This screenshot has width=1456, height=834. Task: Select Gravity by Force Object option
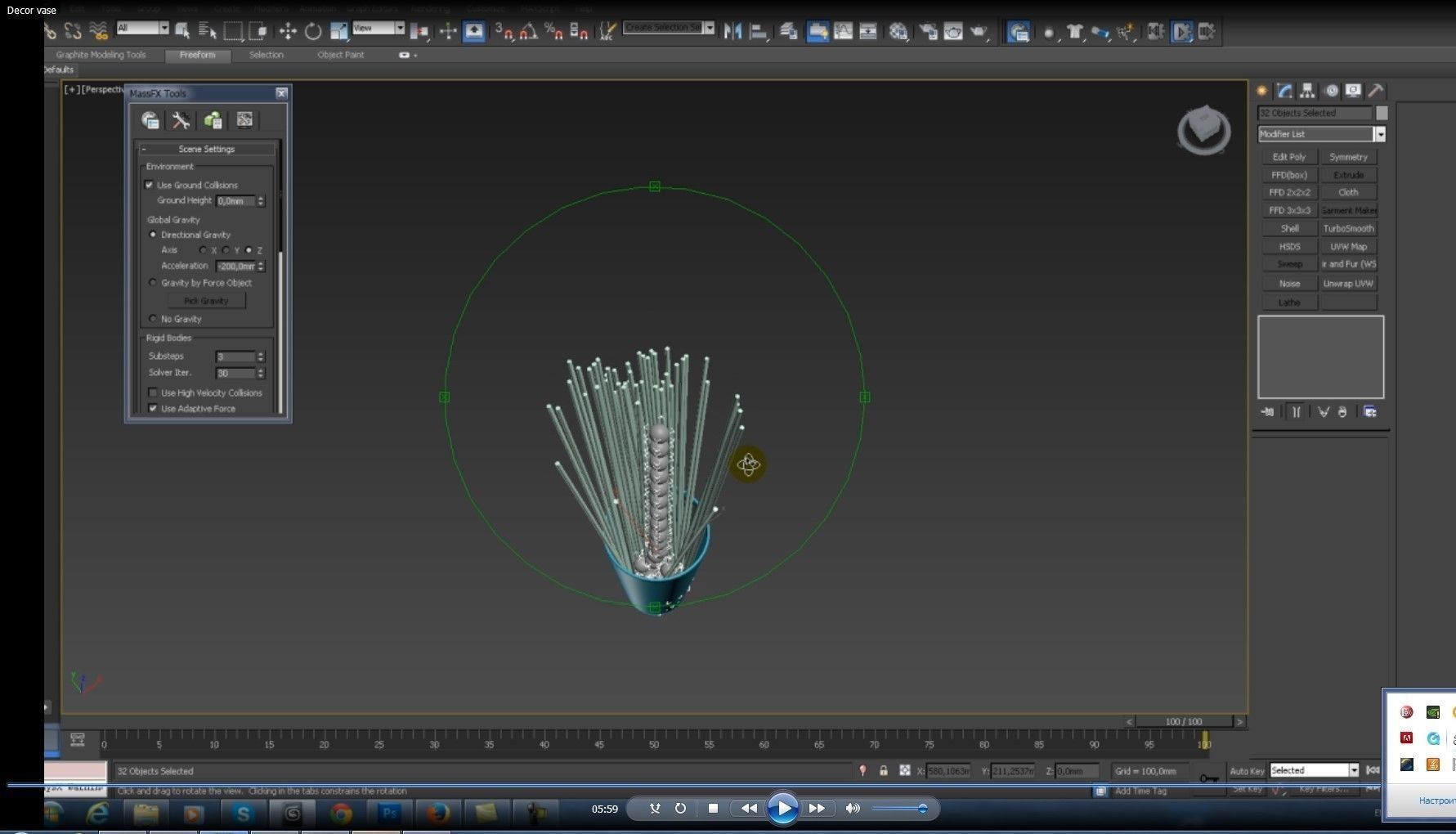point(153,283)
